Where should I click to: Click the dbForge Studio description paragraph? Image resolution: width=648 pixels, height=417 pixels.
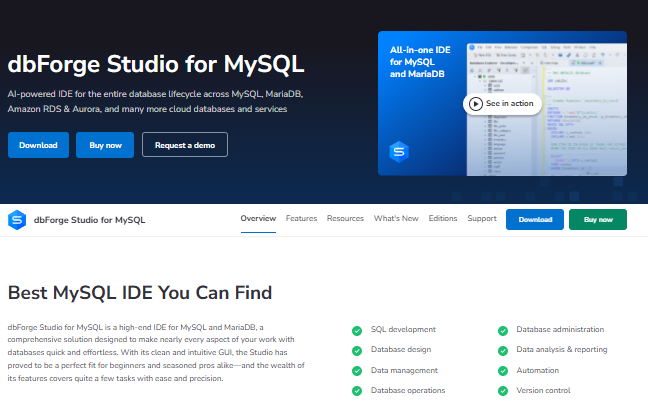156,353
